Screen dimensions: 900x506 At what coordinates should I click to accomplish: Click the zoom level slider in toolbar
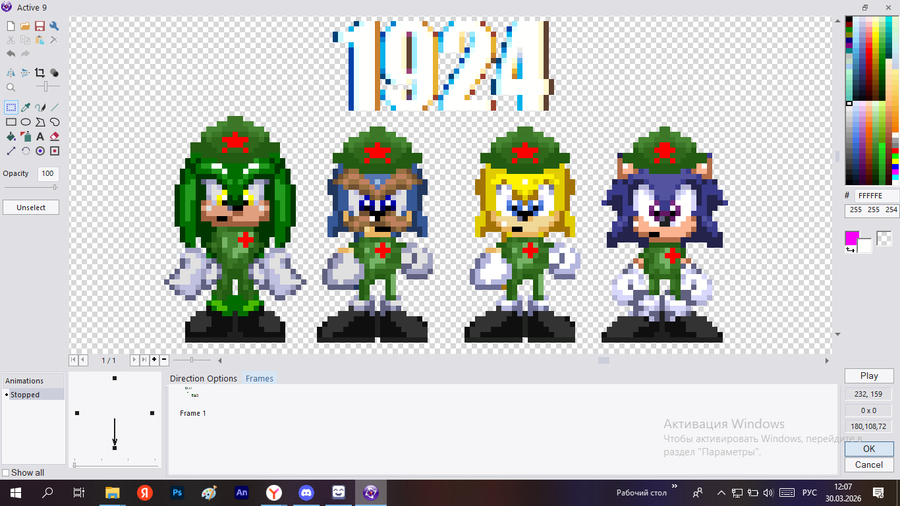click(x=46, y=87)
